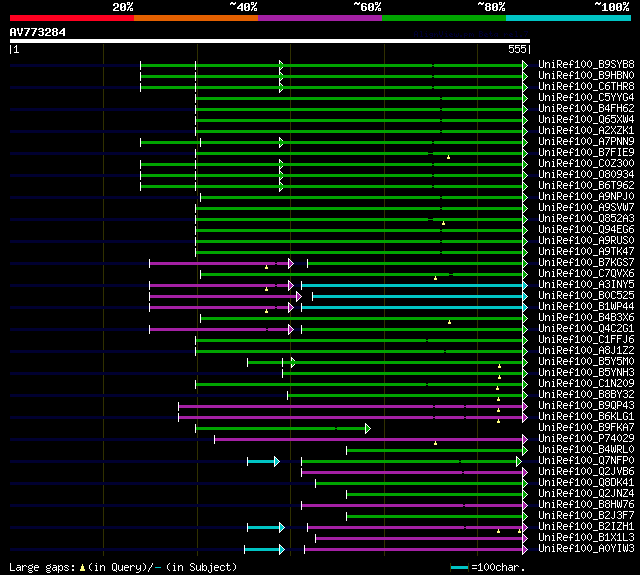
Task: Click the cyan ~100% legend segment
Action: pyautogui.click(x=569, y=18)
